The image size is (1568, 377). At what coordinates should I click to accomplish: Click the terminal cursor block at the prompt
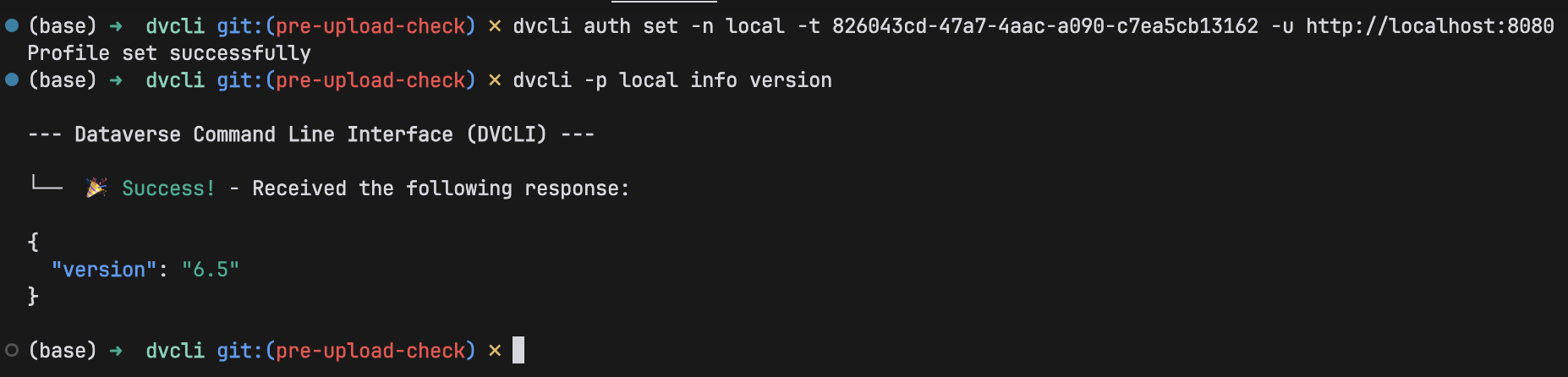[518, 350]
